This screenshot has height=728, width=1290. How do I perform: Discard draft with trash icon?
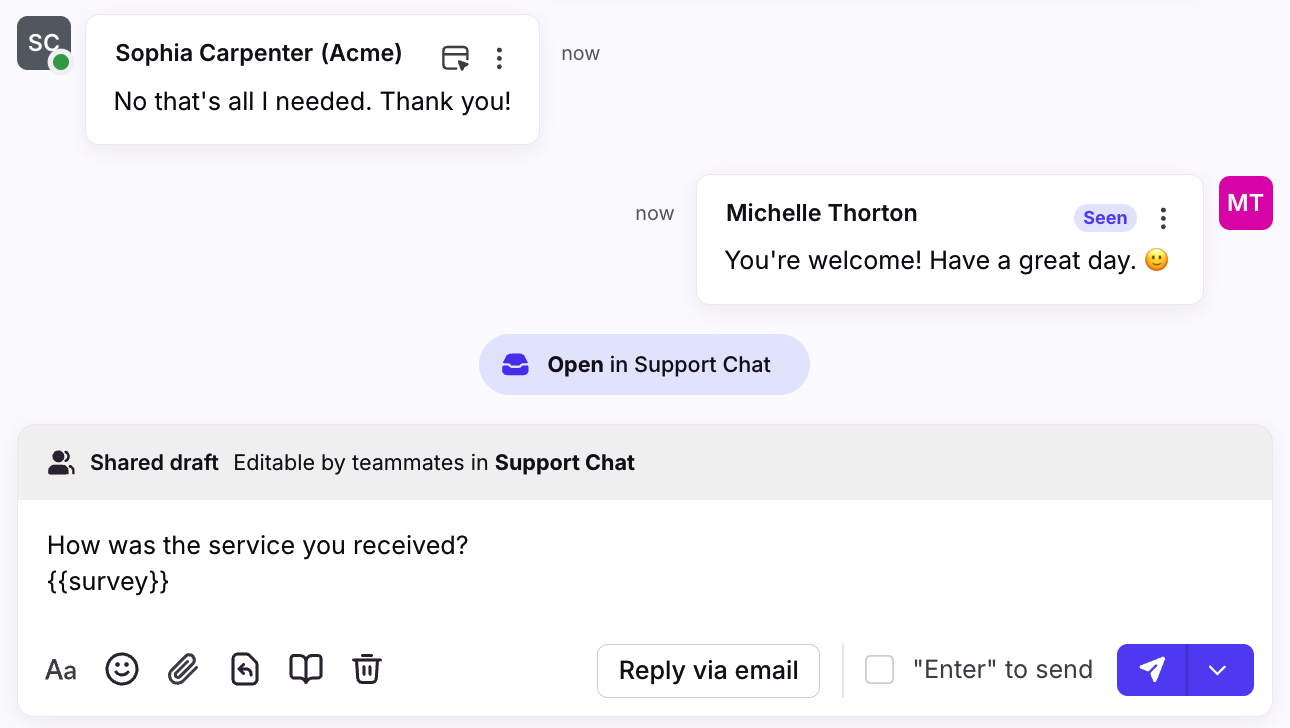pos(367,669)
